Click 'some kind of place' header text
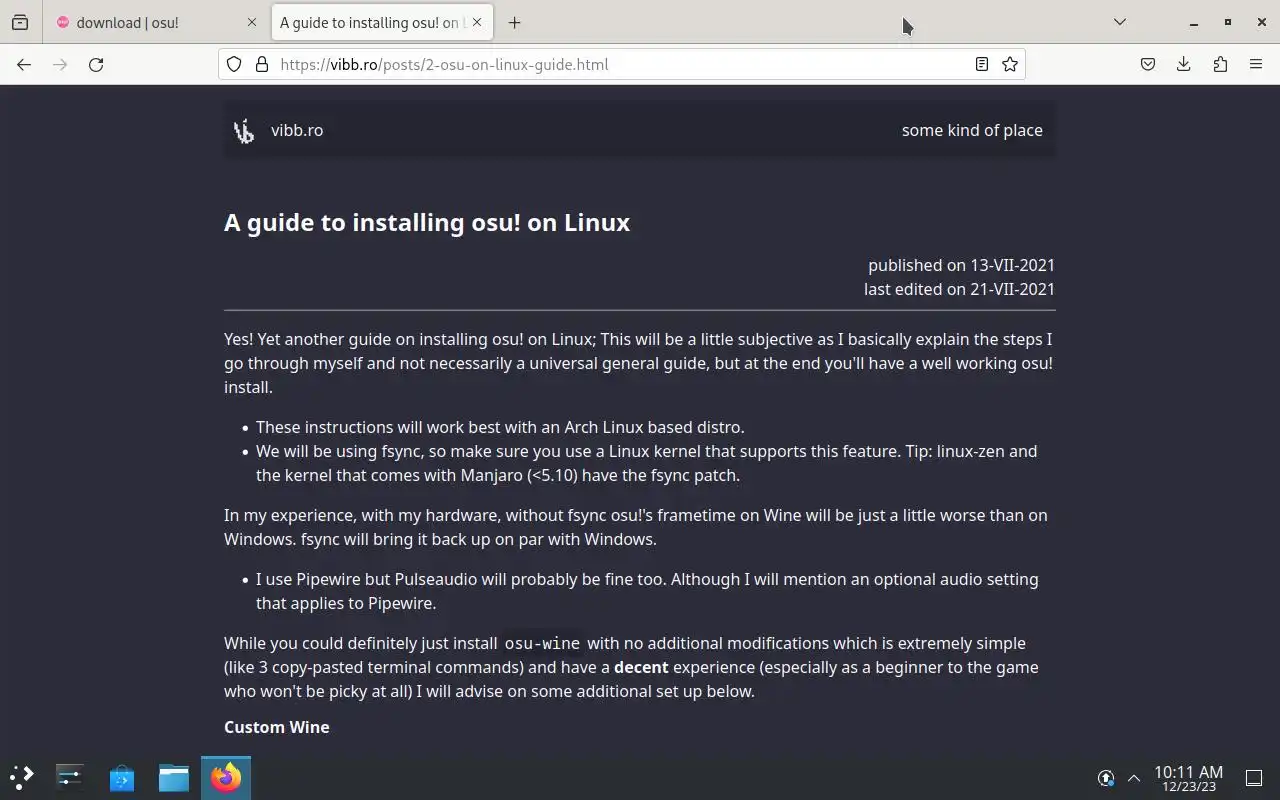 pos(972,130)
